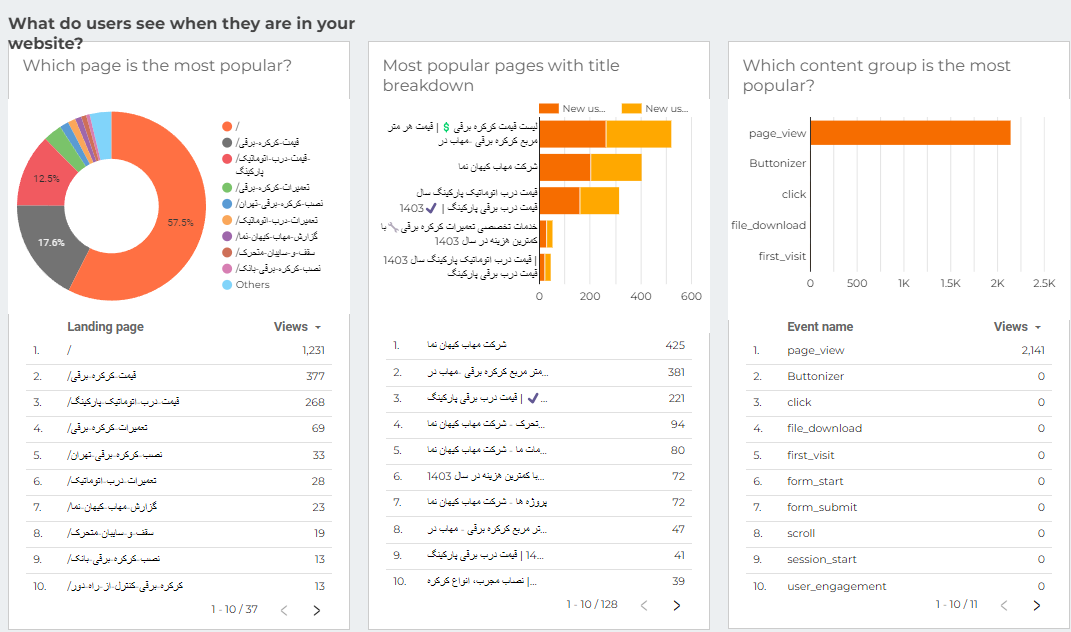Toggle dark orange 'New us...' bar legend swatch

click(548, 108)
